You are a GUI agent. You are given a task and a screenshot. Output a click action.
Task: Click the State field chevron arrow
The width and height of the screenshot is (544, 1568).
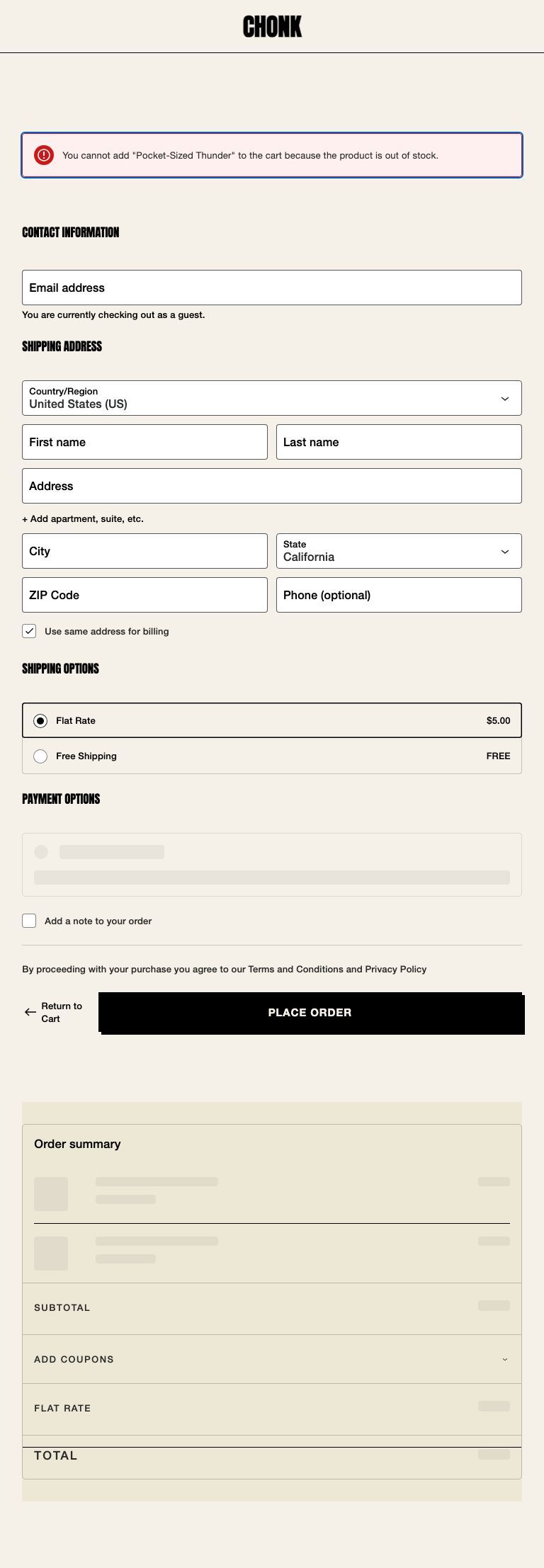[505, 552]
